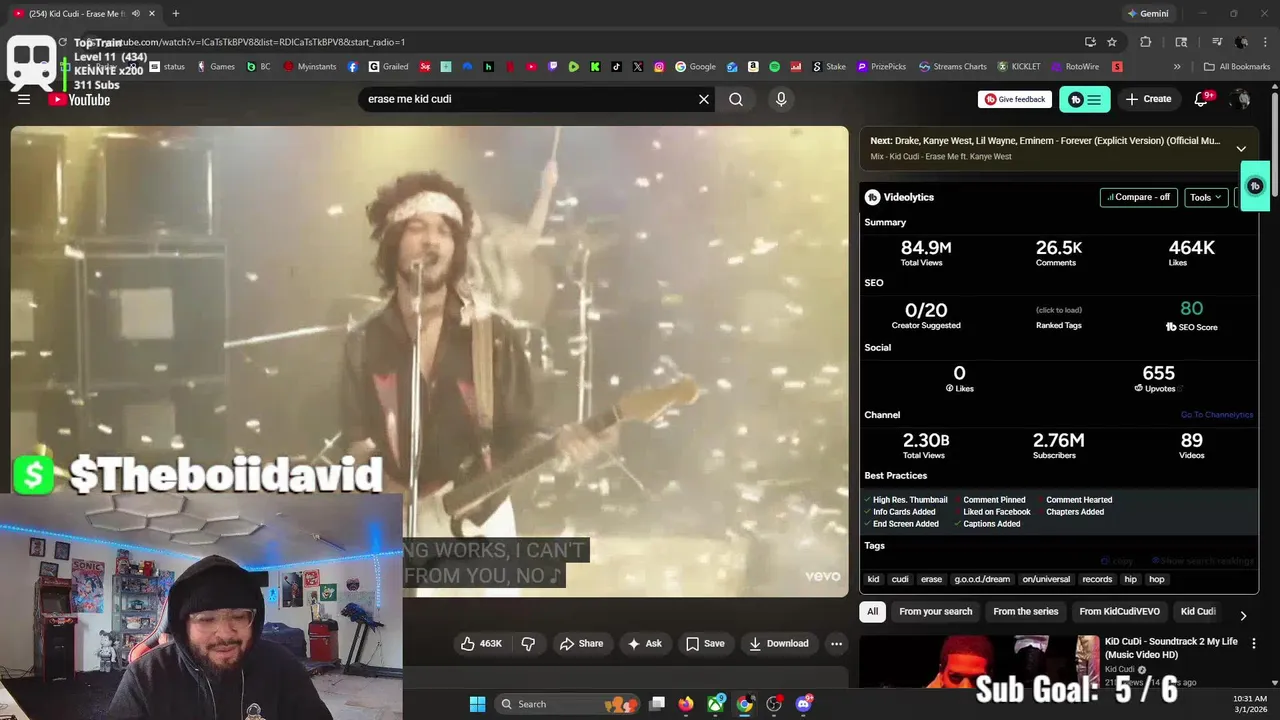Select the All filter chip
Image resolution: width=1280 pixels, height=720 pixels.
pos(872,611)
